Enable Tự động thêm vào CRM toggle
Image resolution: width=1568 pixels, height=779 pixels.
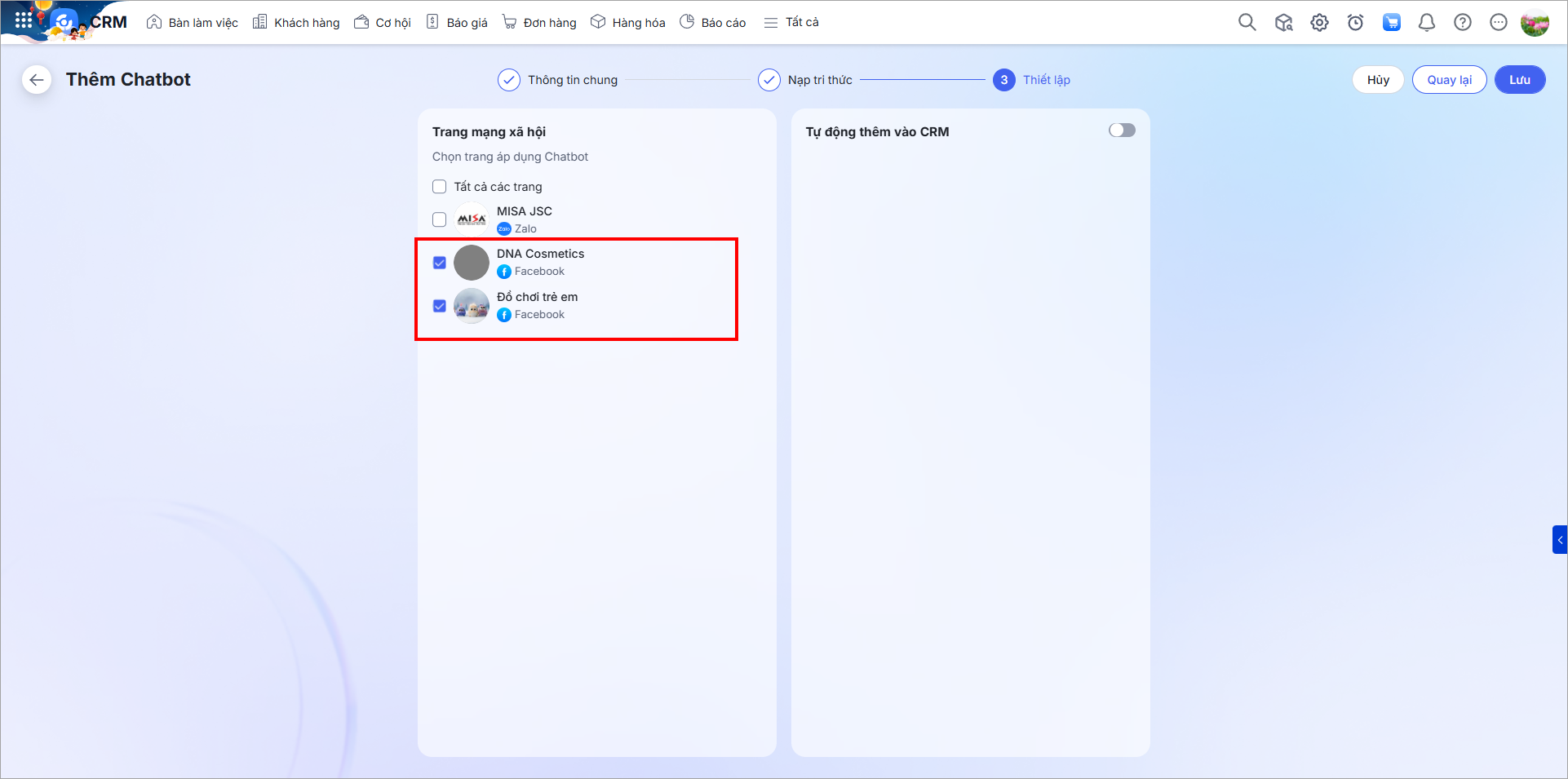click(x=1122, y=131)
